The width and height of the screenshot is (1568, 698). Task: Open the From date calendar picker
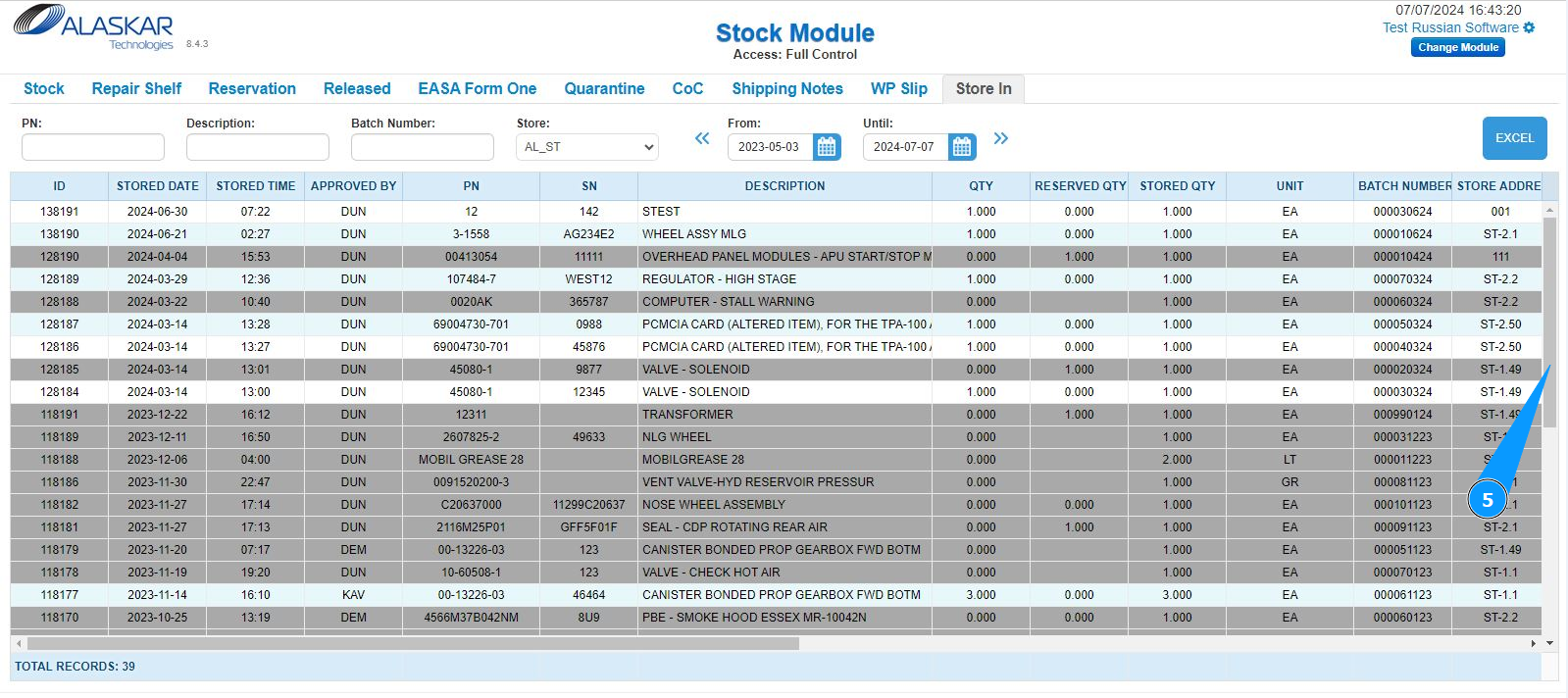click(x=827, y=147)
